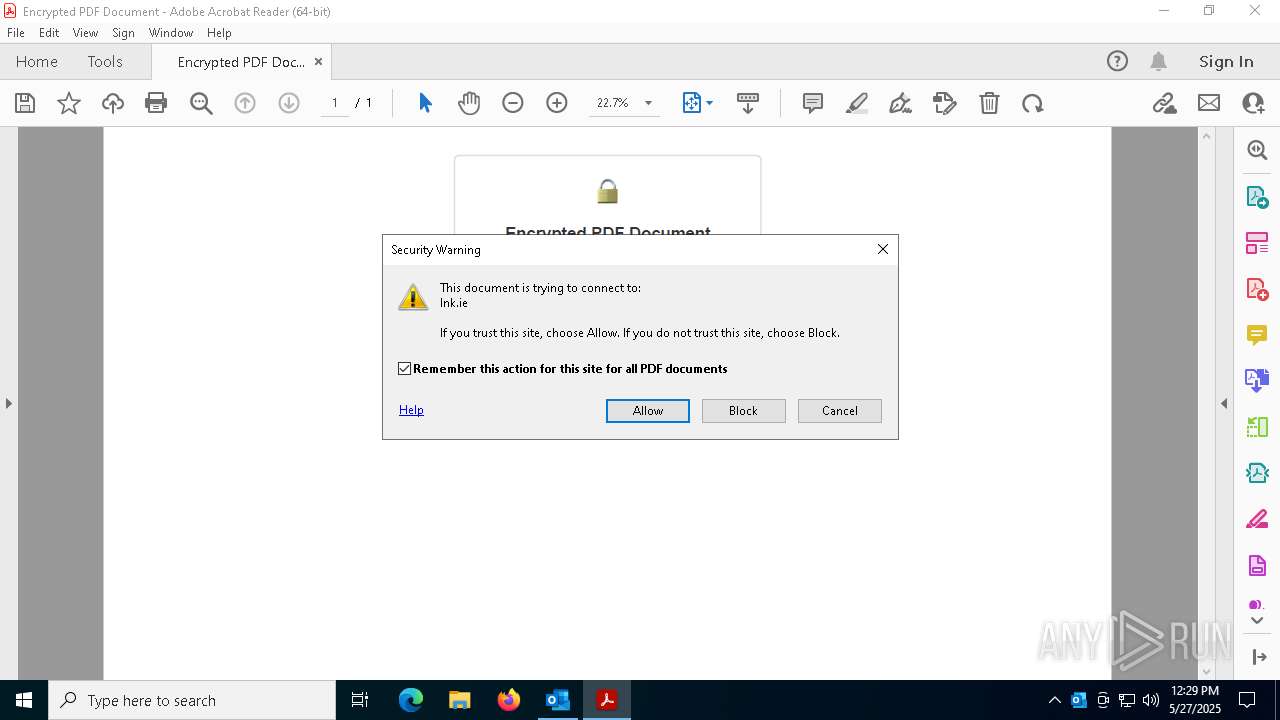1280x720 pixels.
Task: Share with others person icon
Action: tap(1253, 103)
